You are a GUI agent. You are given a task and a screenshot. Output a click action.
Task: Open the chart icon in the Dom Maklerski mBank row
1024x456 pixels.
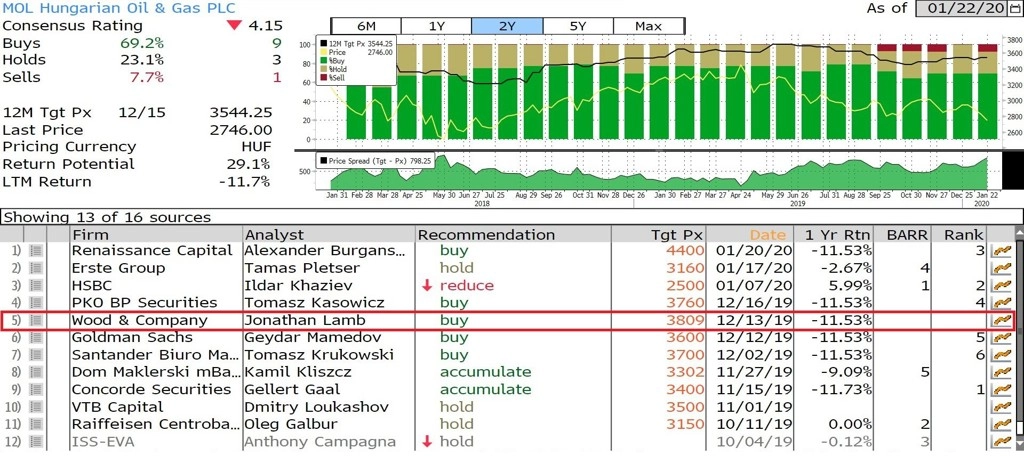click(x=1000, y=372)
